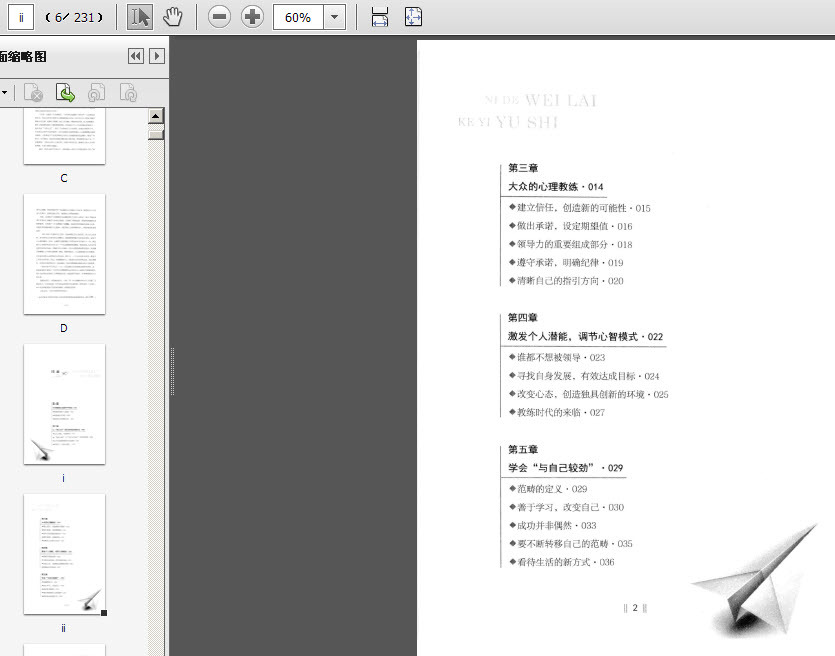Click the page count text (6 / 231)
Viewport: 835px width, 656px height.
(x=74, y=18)
